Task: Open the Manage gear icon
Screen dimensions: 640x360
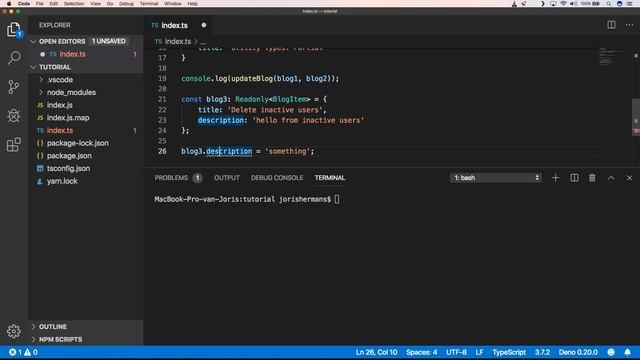Action: click(13, 331)
